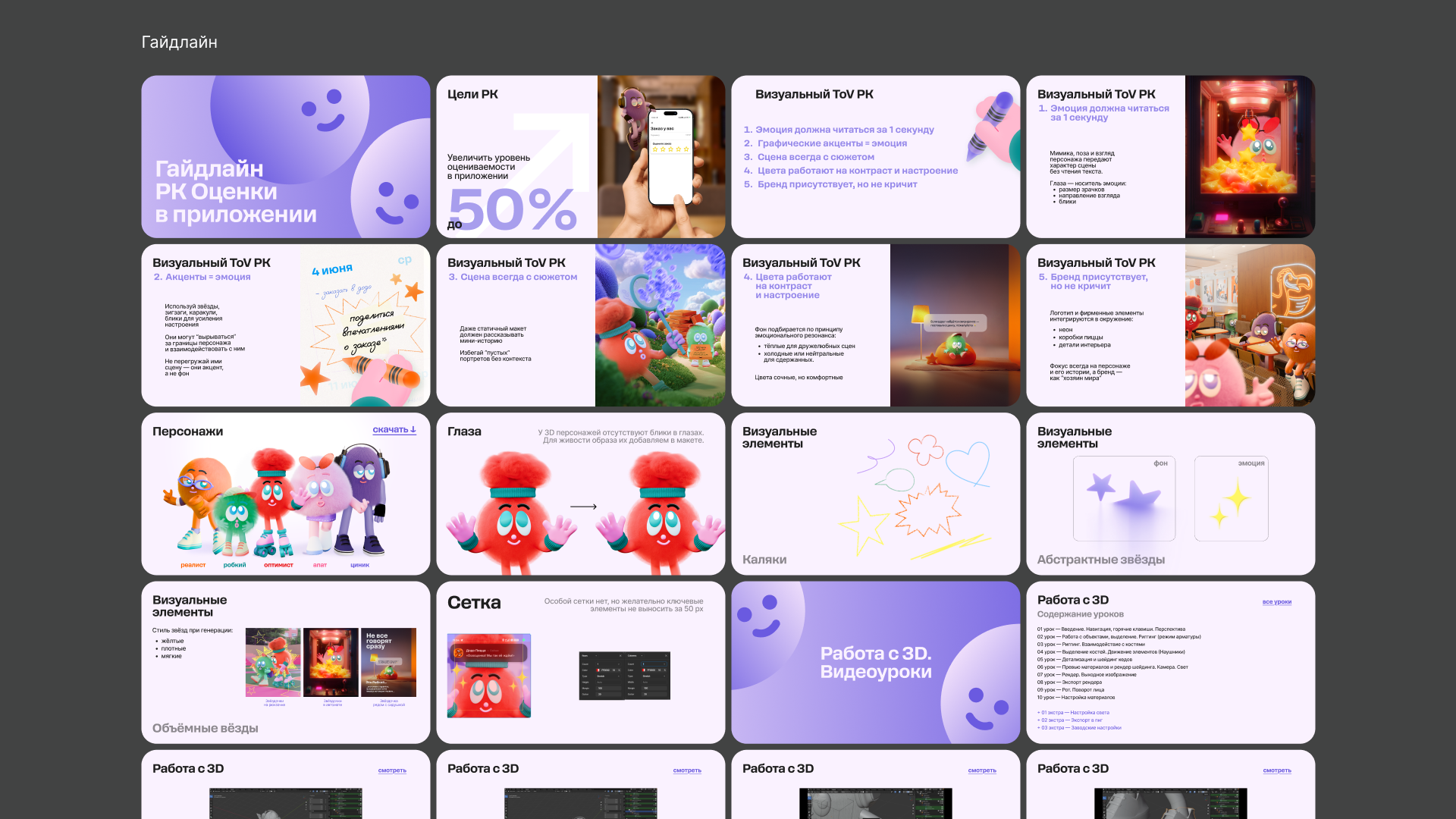Click the arrow between characters on Глаза slide
This screenshot has height=819, width=1456.
(583, 507)
